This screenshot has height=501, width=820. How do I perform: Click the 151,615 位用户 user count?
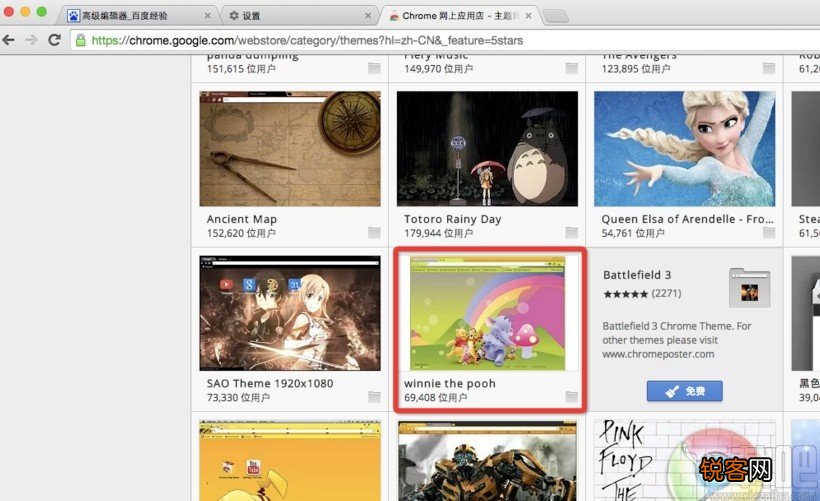(x=241, y=69)
